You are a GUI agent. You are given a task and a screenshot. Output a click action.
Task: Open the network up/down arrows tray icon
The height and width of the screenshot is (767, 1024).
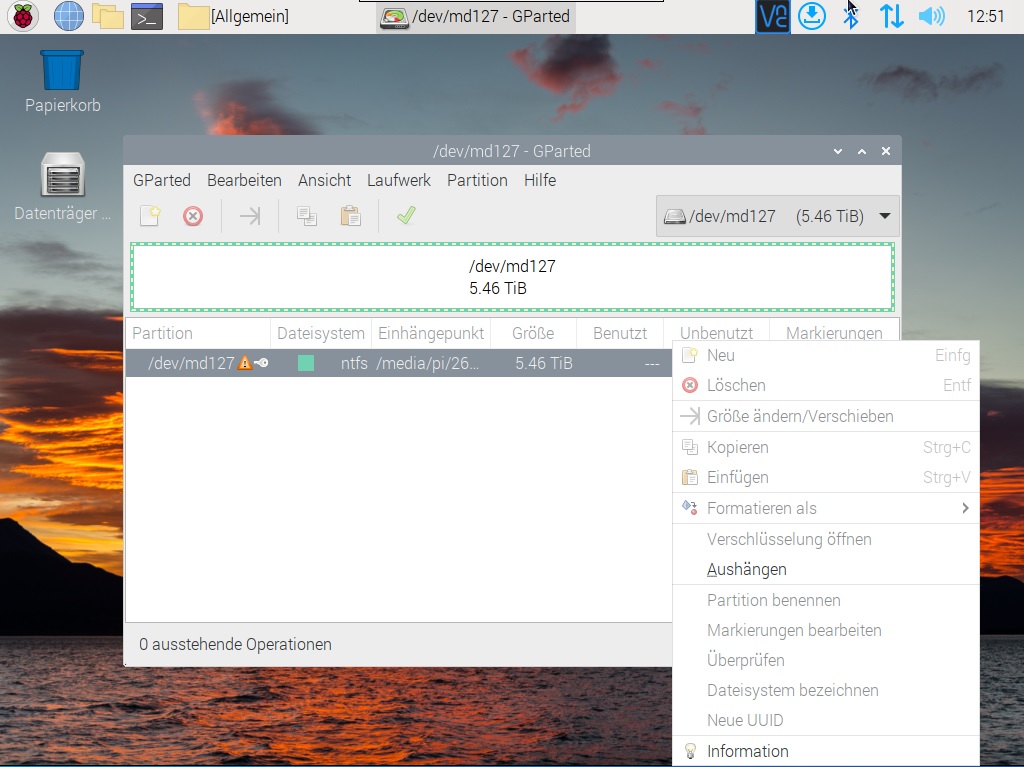(891, 16)
